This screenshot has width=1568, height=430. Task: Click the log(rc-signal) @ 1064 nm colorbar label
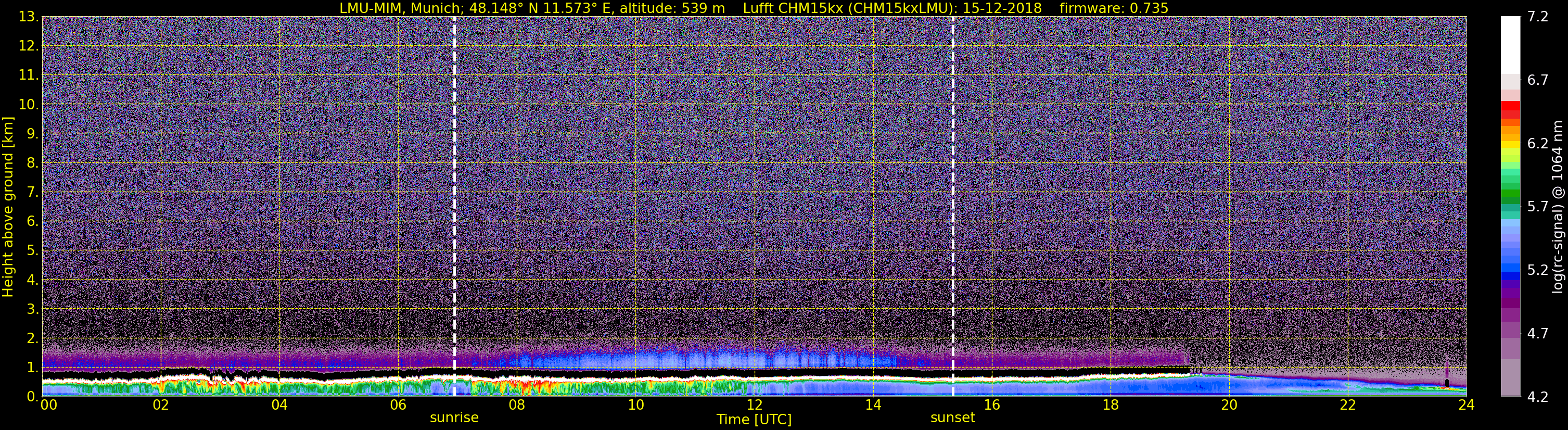pos(1557,207)
